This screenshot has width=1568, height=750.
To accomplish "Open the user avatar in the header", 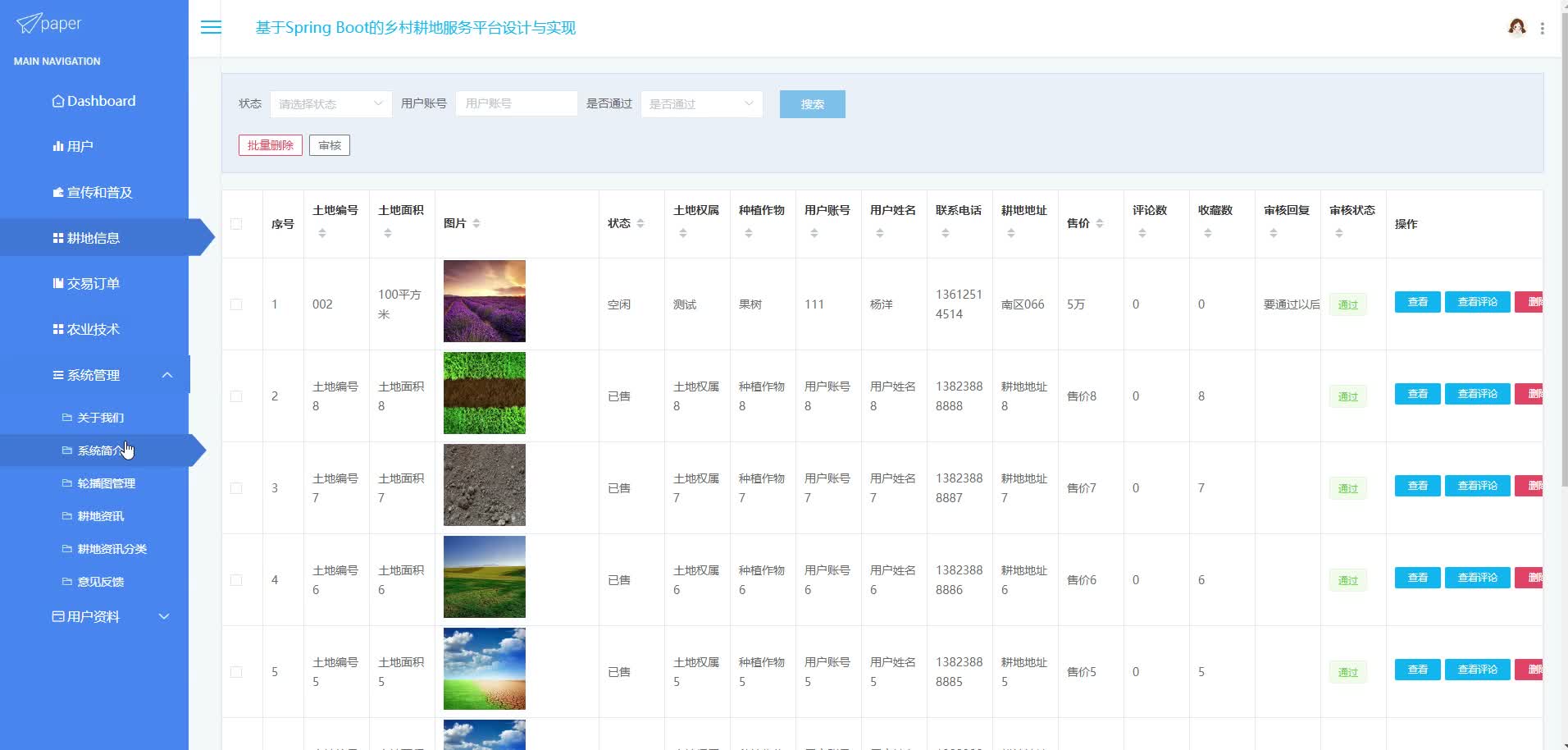I will click(1516, 27).
